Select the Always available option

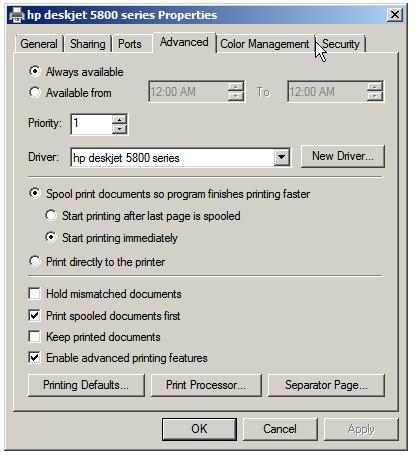coord(76,72)
